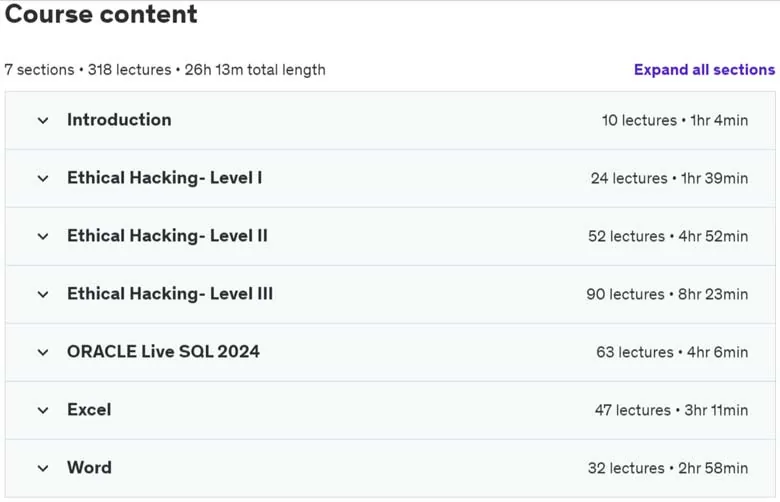Click Expand all sections link
This screenshot has width=780, height=502.
[704, 70]
